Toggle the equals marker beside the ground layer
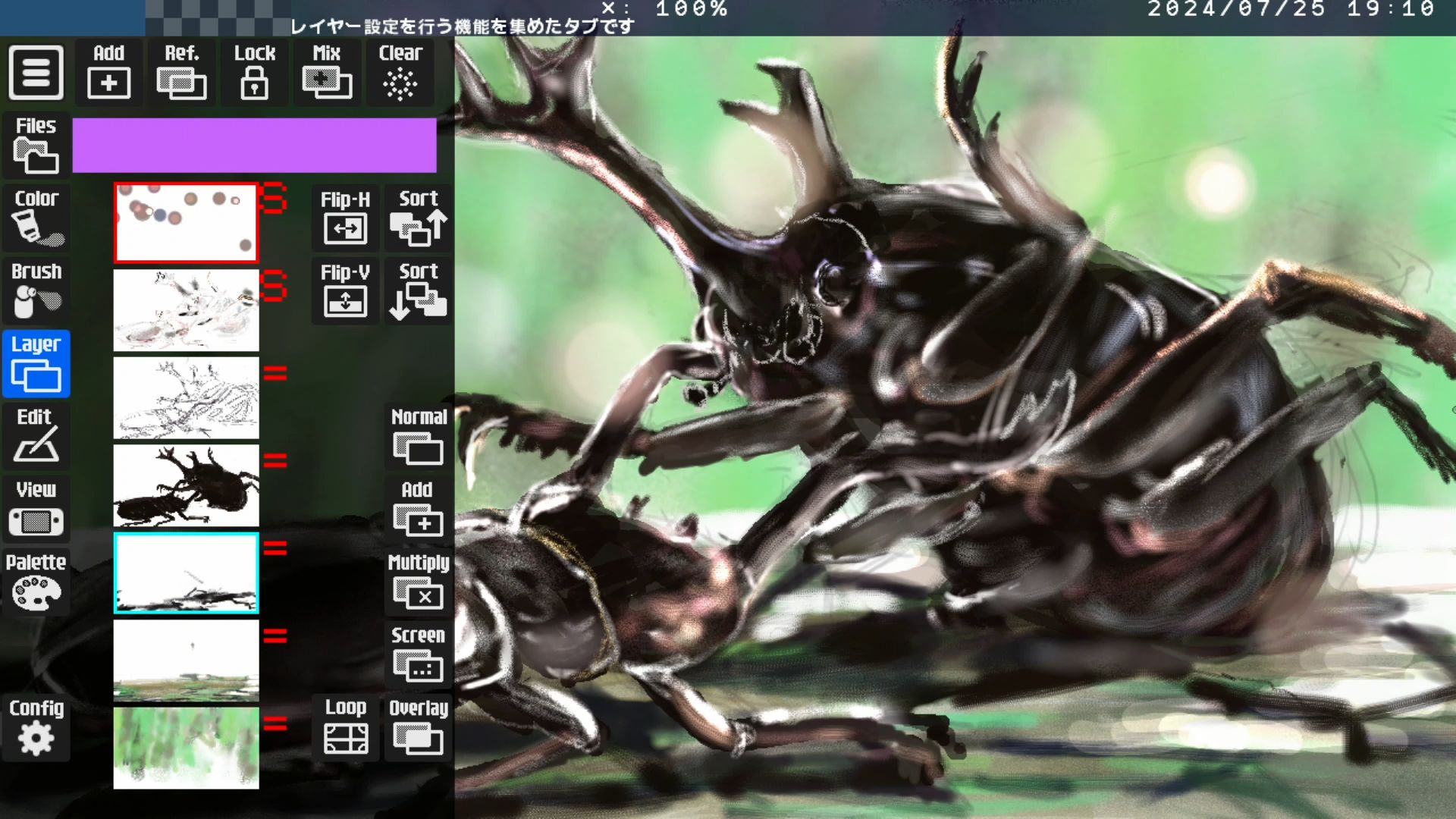The image size is (1456, 819). pyautogui.click(x=275, y=636)
